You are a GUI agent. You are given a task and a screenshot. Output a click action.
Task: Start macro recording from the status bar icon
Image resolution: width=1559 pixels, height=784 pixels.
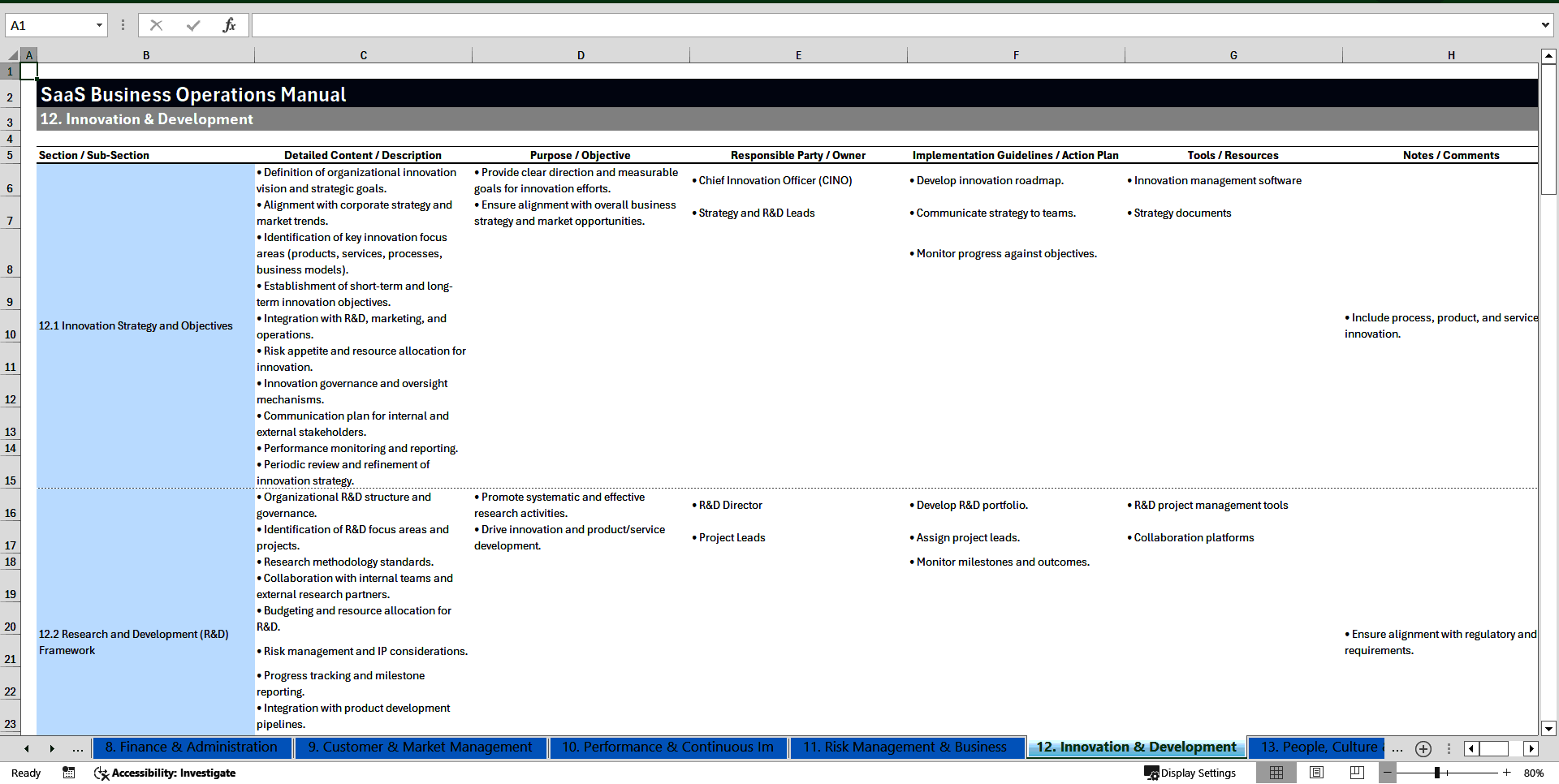[69, 773]
